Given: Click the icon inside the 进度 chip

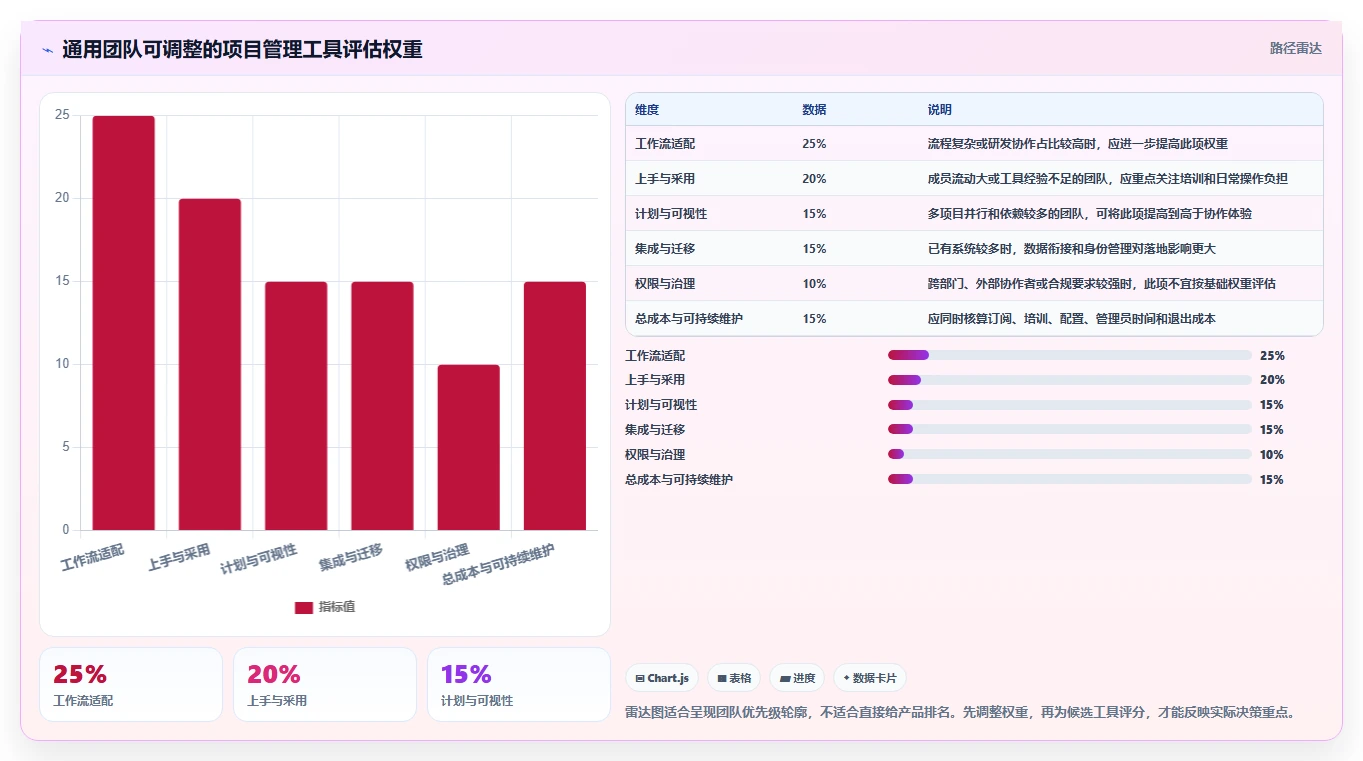Looking at the screenshot, I should [785, 678].
